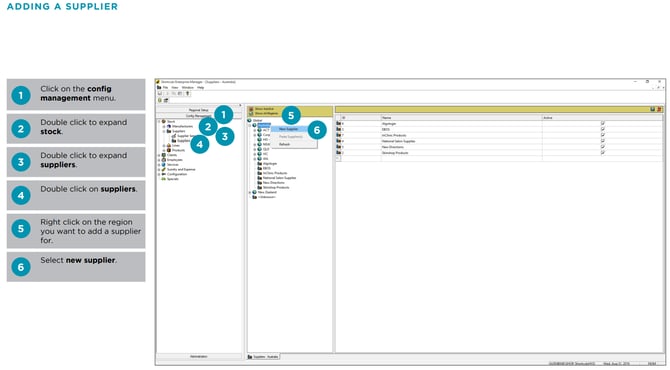Click the green save icon in yellow grid header
The height and width of the screenshot is (370, 670).
click(x=652, y=109)
